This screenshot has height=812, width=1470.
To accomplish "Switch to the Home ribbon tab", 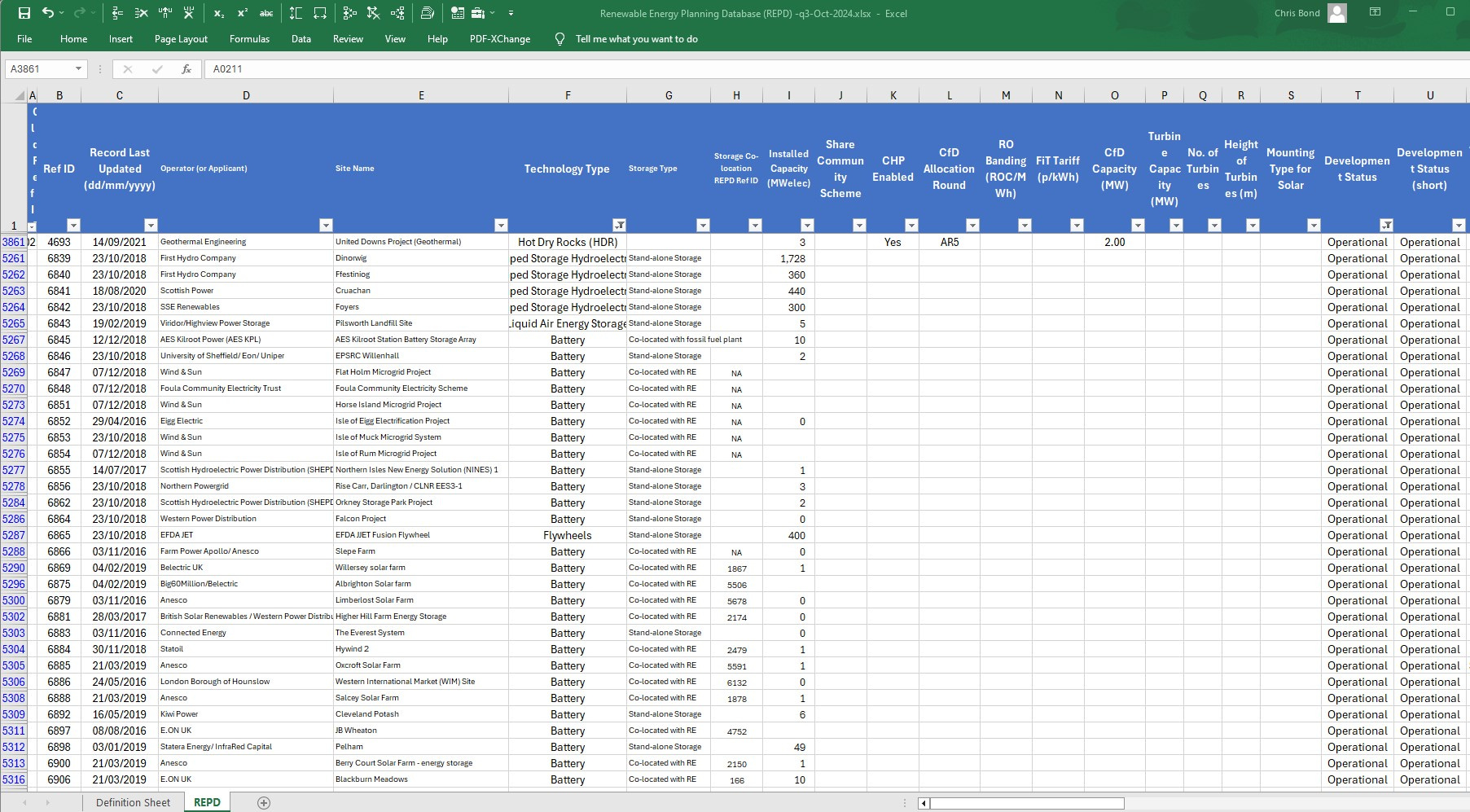I will click(x=73, y=39).
